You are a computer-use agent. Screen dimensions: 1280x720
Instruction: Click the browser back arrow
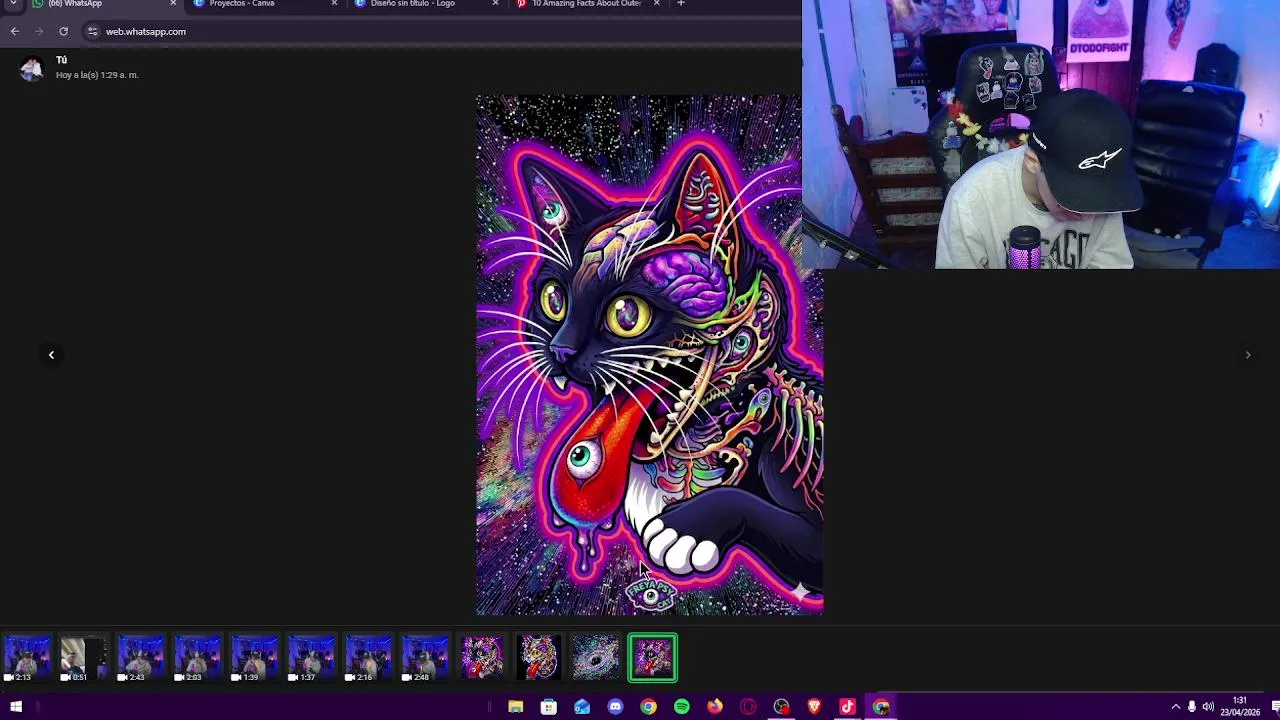(15, 31)
